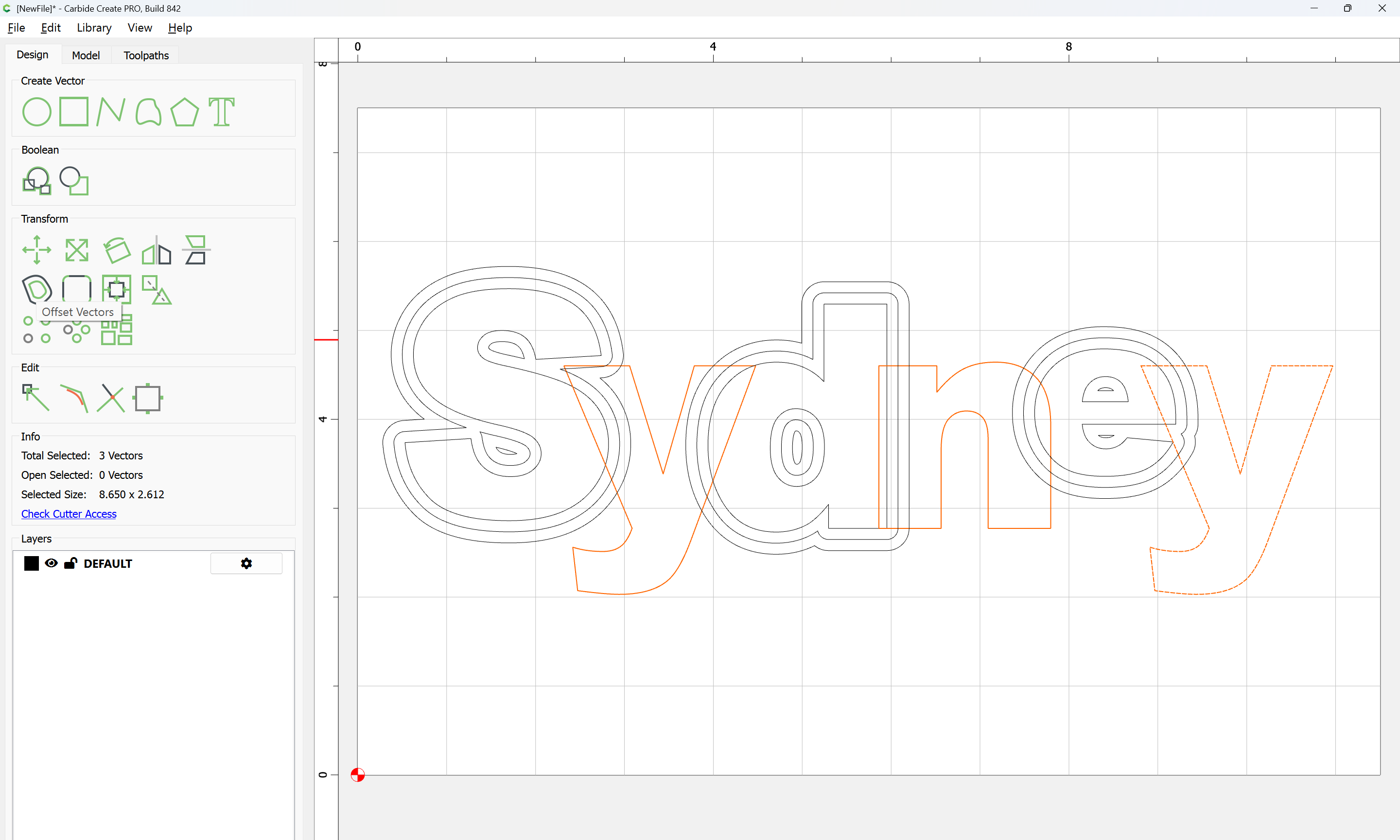
Task: Click the DEFAULT layer black color swatch
Action: click(32, 563)
